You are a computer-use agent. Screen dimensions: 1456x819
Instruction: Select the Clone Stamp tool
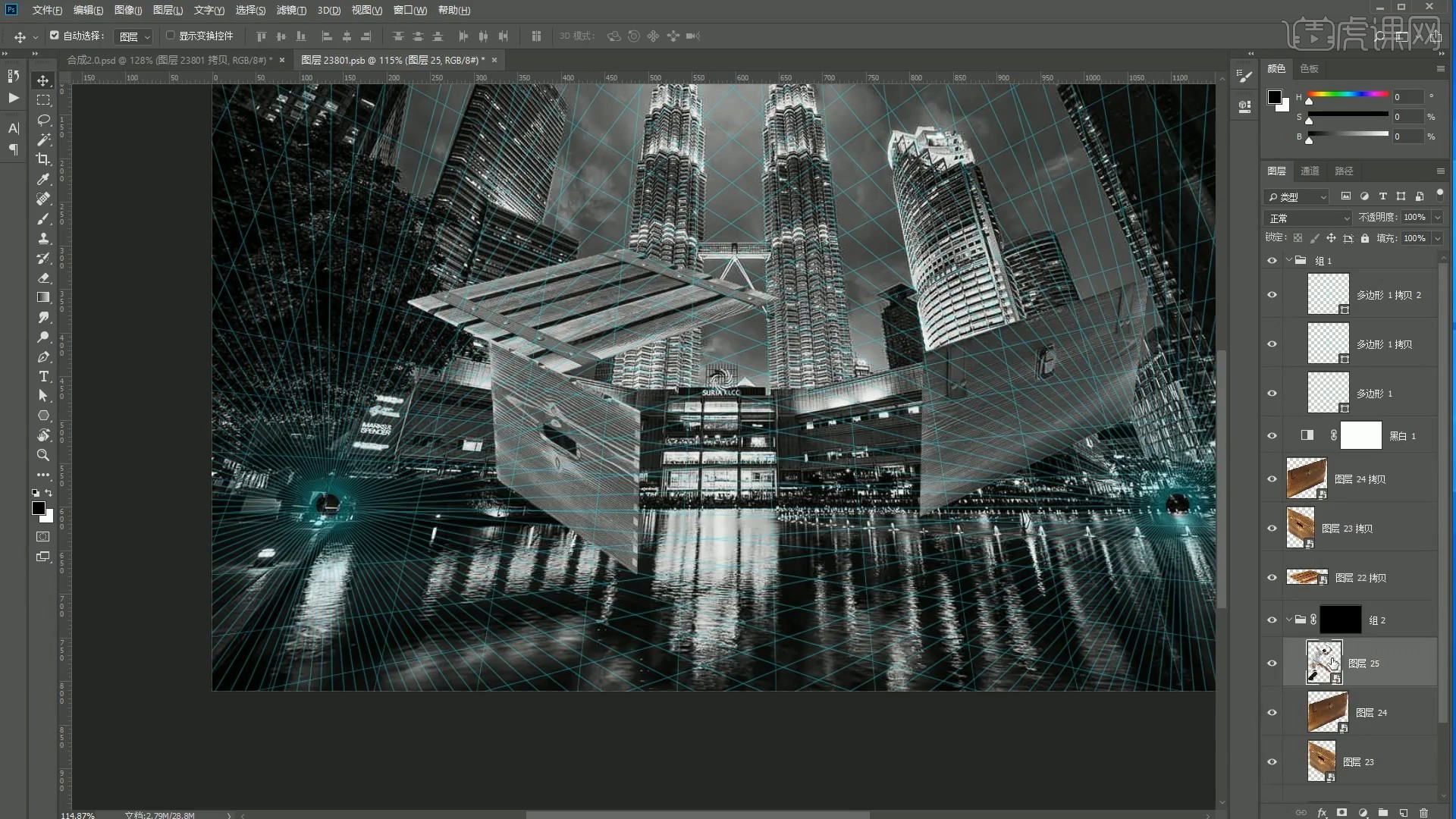click(x=43, y=238)
